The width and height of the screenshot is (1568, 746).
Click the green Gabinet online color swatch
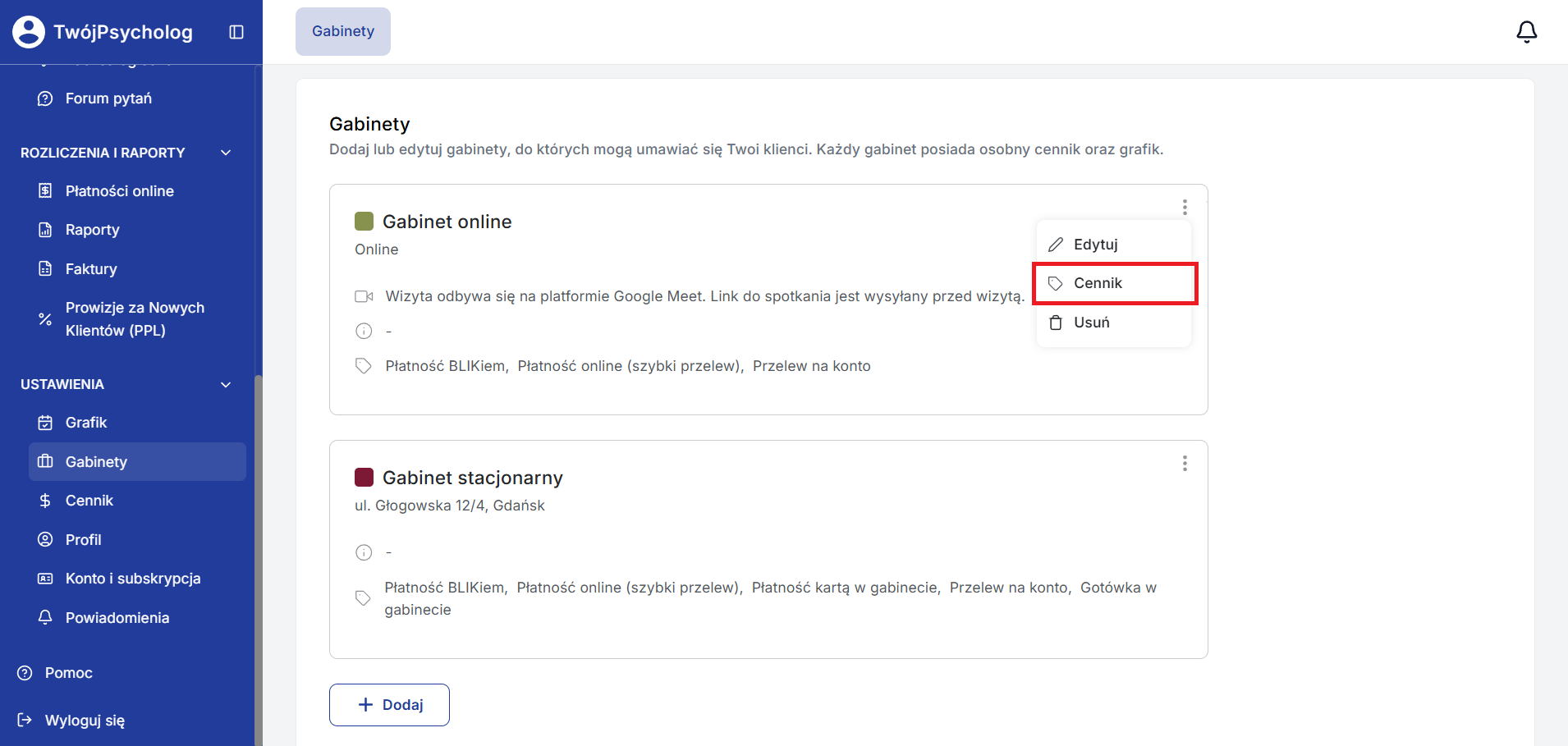click(364, 222)
